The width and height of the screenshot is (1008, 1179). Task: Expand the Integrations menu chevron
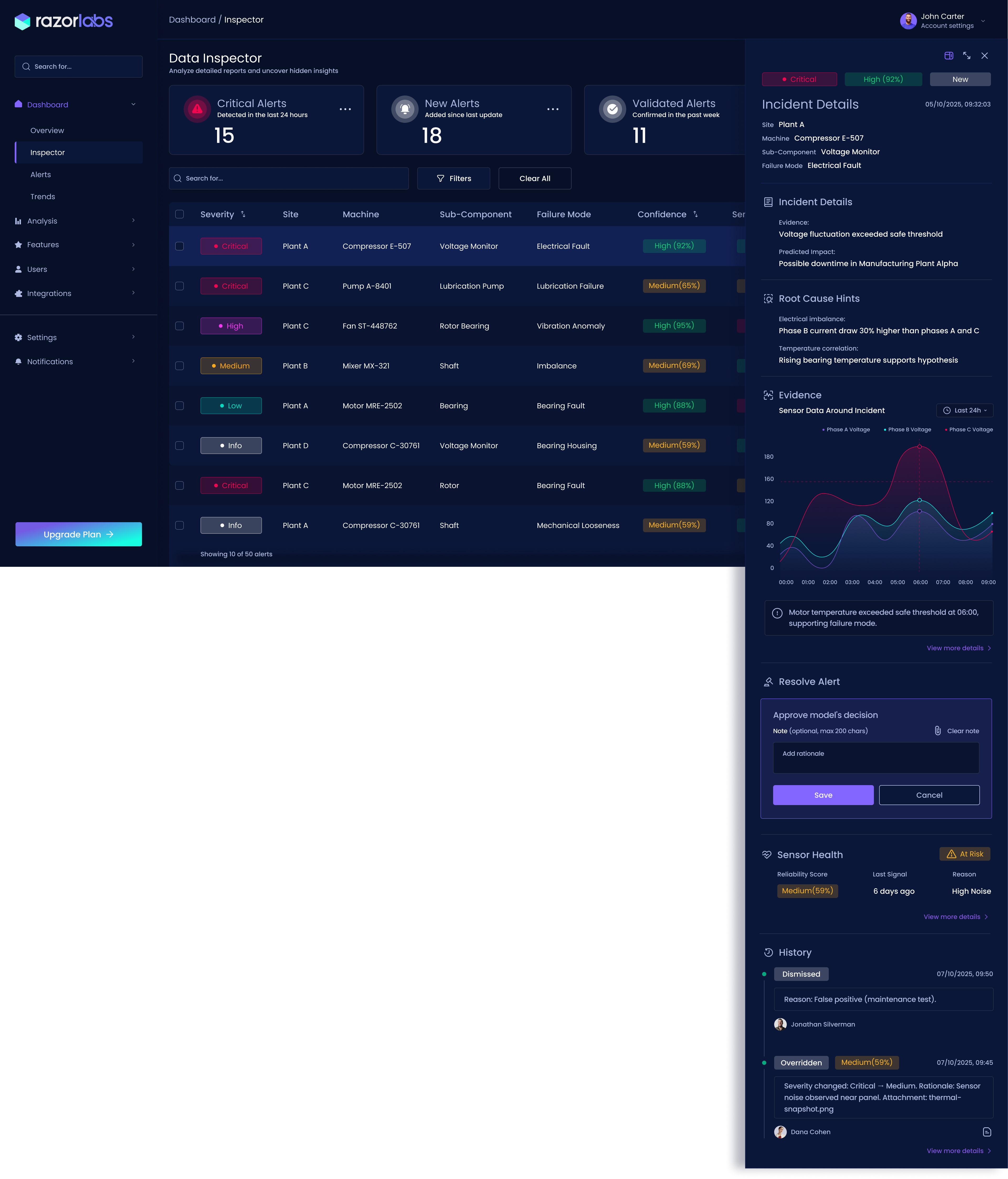pyautogui.click(x=133, y=293)
